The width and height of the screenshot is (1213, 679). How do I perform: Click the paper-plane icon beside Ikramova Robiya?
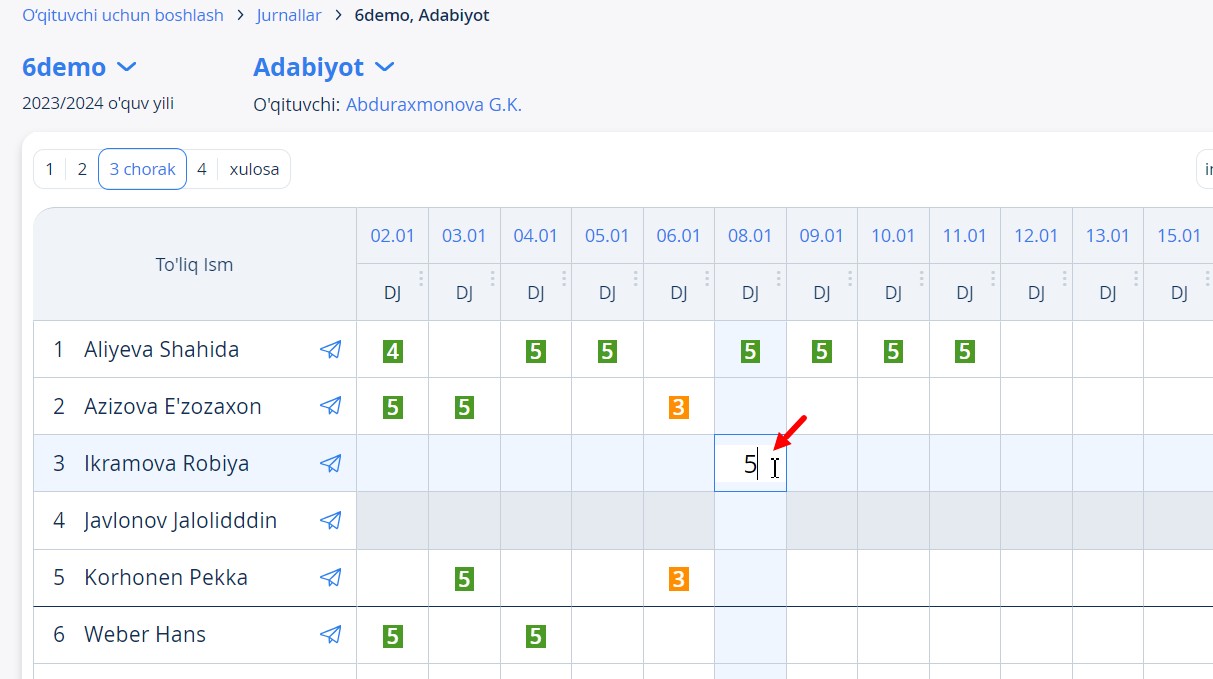(x=330, y=463)
